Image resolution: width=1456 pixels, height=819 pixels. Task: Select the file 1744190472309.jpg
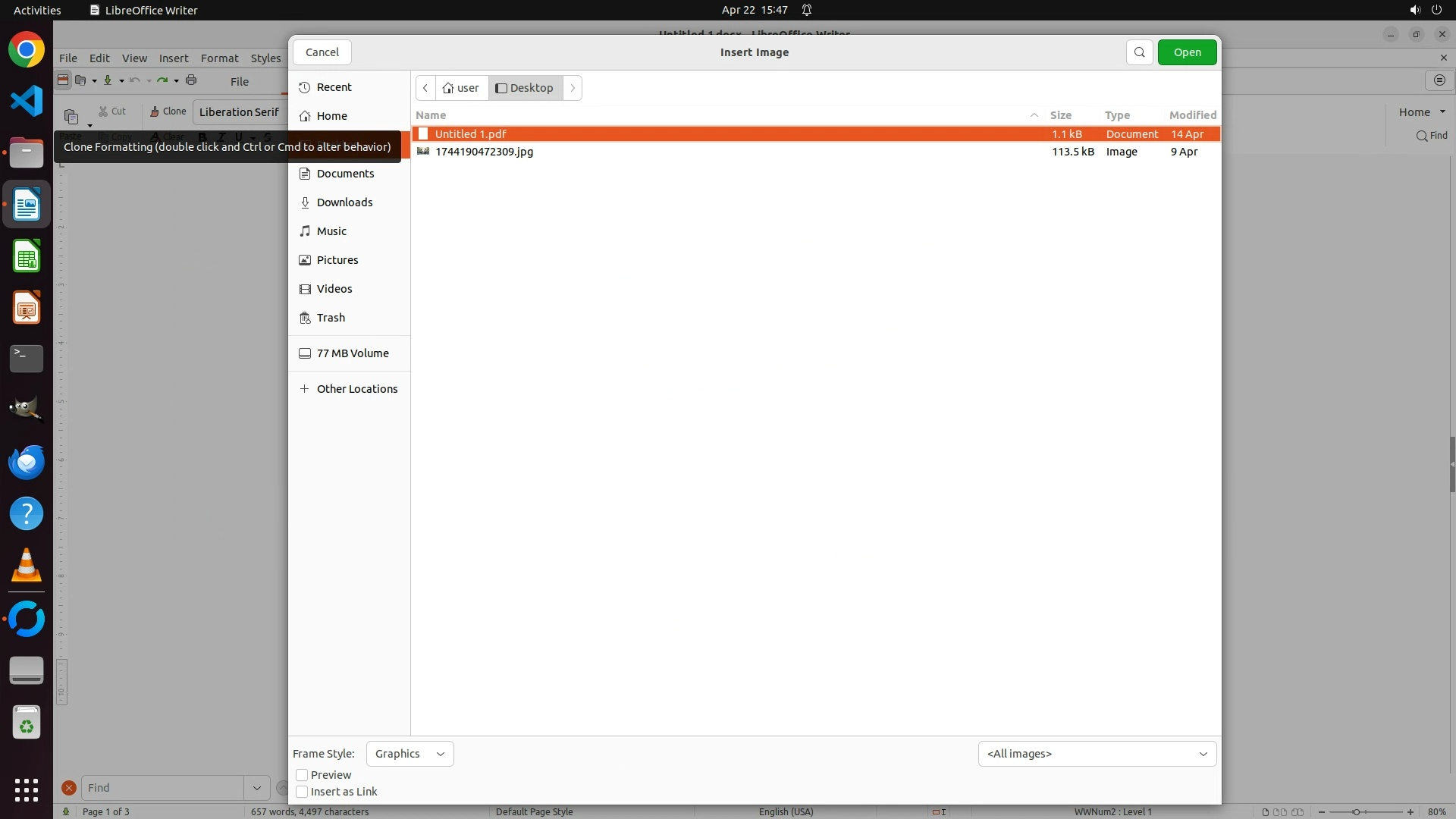coord(484,152)
